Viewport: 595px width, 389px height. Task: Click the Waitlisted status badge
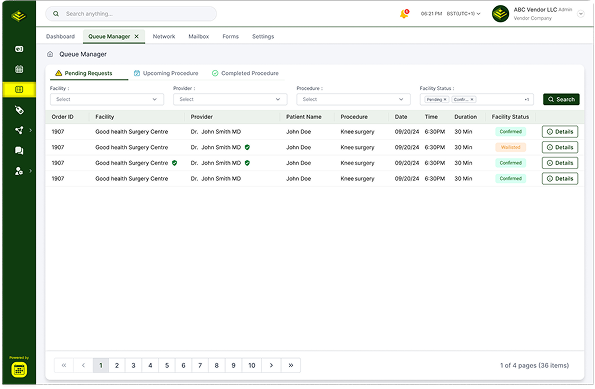click(x=510, y=147)
